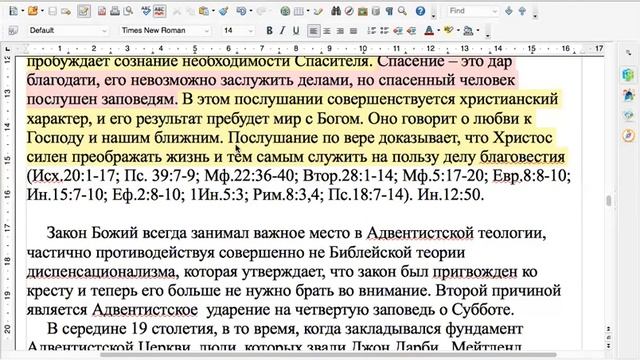This screenshot has width=640, height=360.
Task: Toggle Edit File mode
Action: (x=84, y=11)
